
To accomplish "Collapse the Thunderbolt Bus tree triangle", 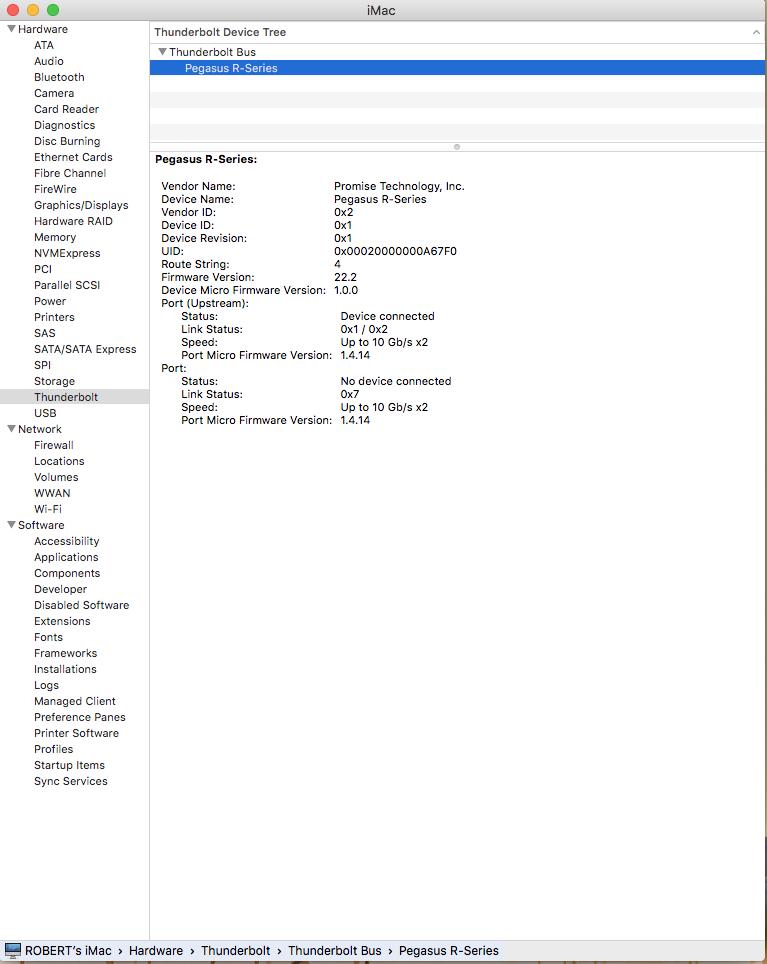I will point(162,52).
